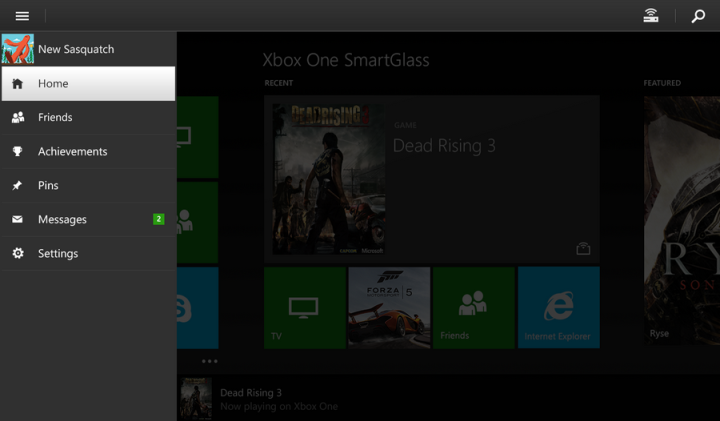The width and height of the screenshot is (720, 421).
Task: Click the pin icon
Action: click(17, 185)
